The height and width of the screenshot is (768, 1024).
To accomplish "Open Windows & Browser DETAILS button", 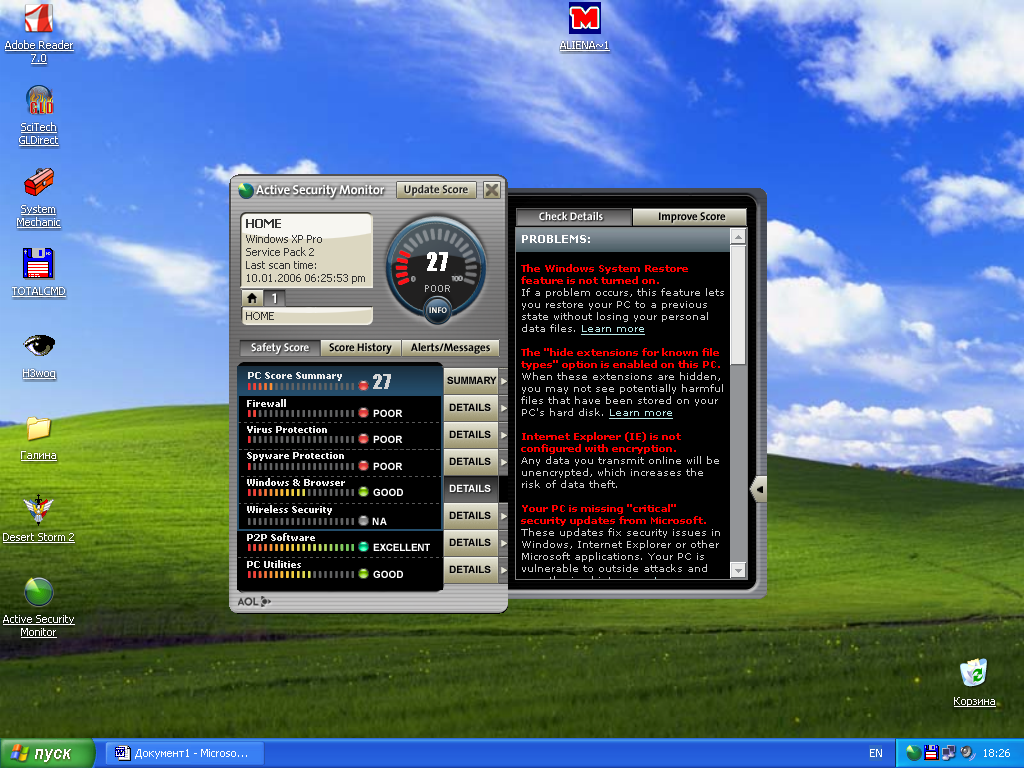I will click(471, 488).
